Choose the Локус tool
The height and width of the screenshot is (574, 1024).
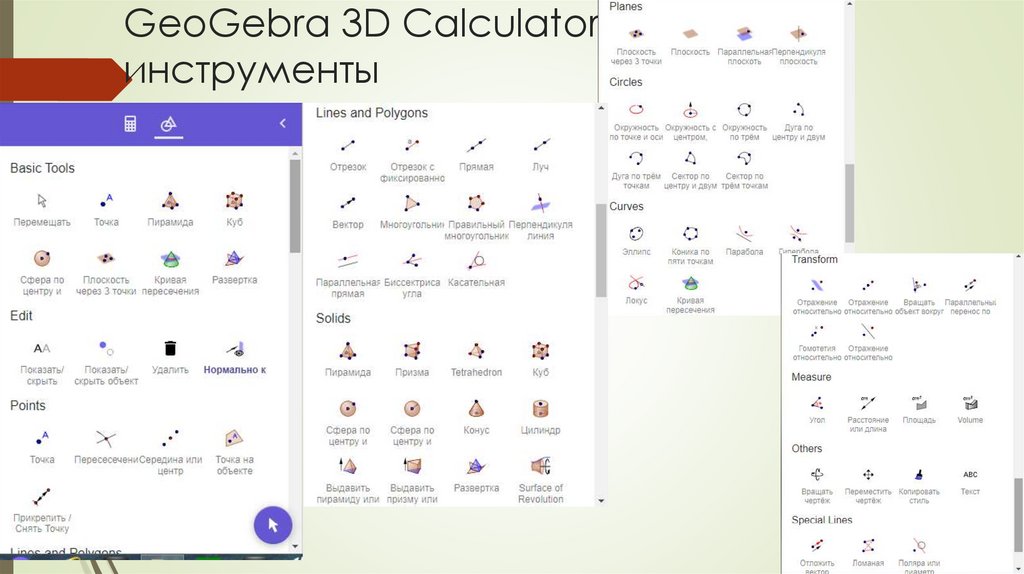click(x=636, y=289)
